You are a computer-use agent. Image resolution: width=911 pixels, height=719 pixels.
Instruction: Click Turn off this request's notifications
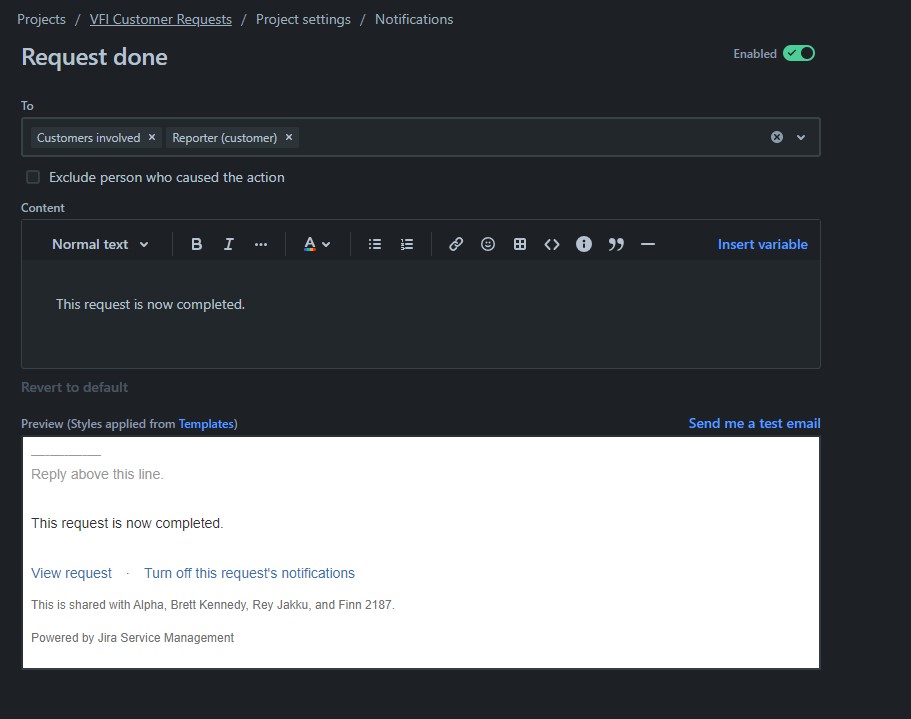pyautogui.click(x=249, y=573)
